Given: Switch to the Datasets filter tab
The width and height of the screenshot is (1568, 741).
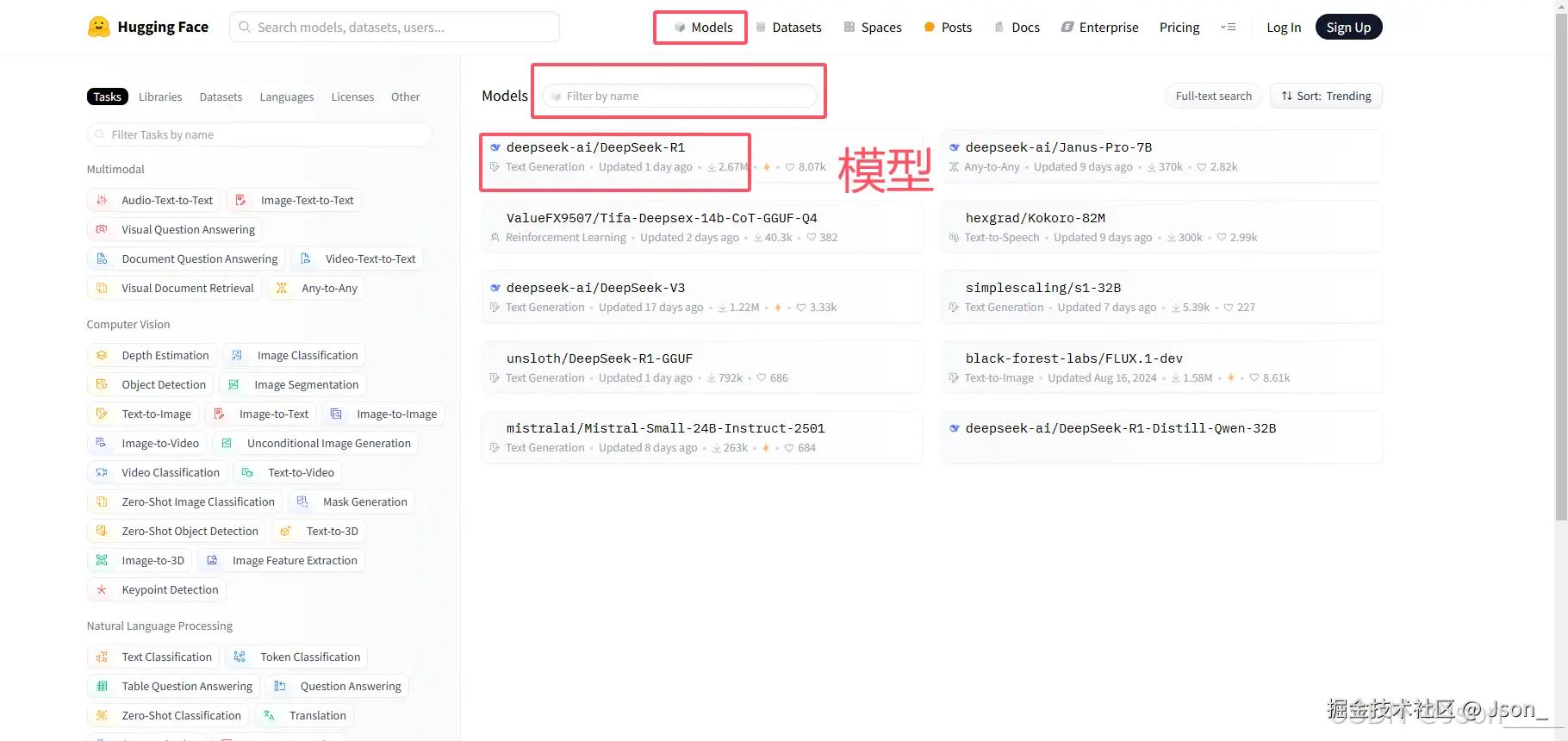Looking at the screenshot, I should [x=221, y=97].
